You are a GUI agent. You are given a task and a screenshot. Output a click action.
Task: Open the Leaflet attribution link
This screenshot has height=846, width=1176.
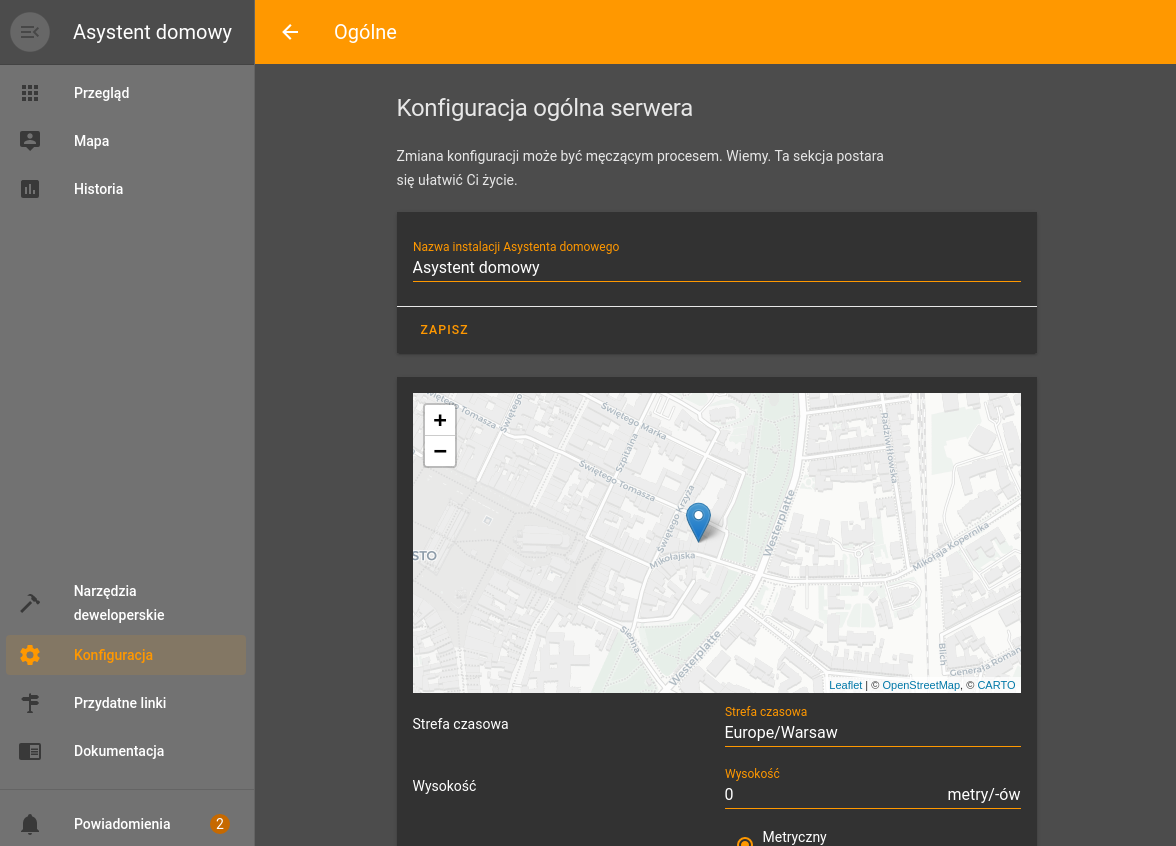(x=845, y=685)
